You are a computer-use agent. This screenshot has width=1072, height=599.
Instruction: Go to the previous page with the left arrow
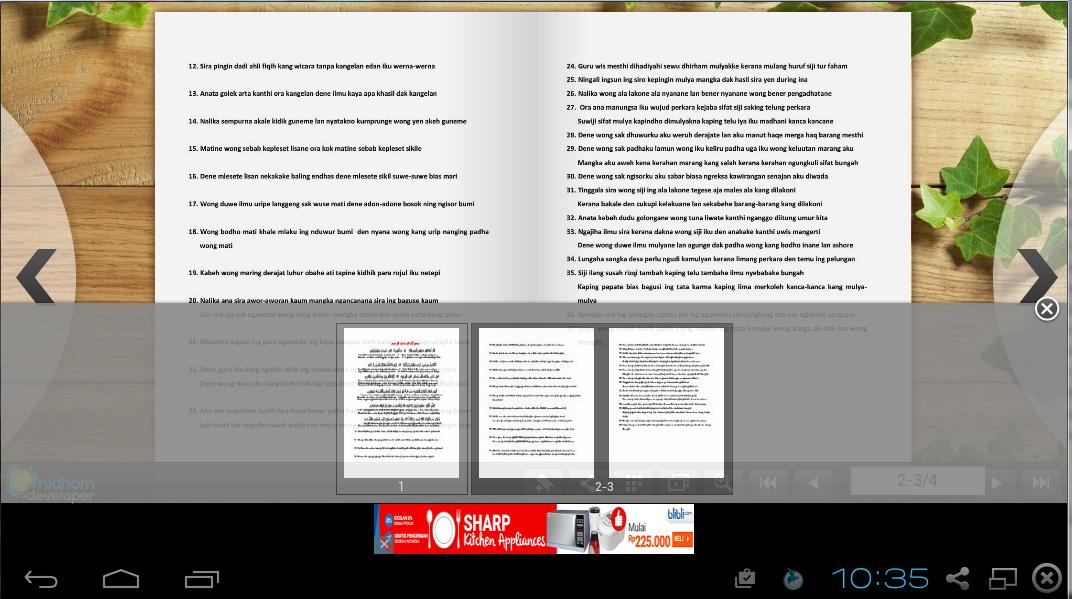click(x=36, y=277)
